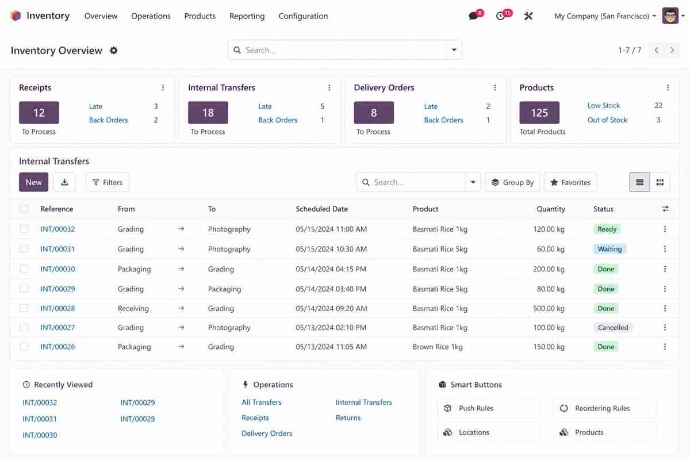Open the Receipts card kebab menu
This screenshot has height=460, width=690.
(163, 88)
